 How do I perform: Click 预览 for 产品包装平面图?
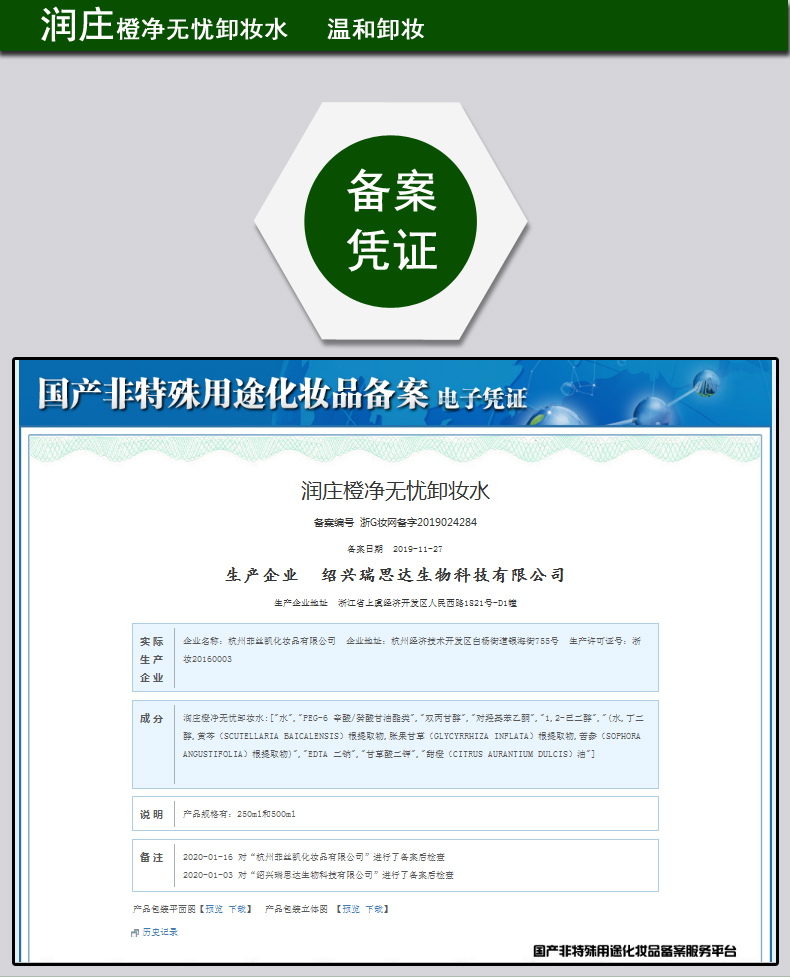(x=214, y=909)
